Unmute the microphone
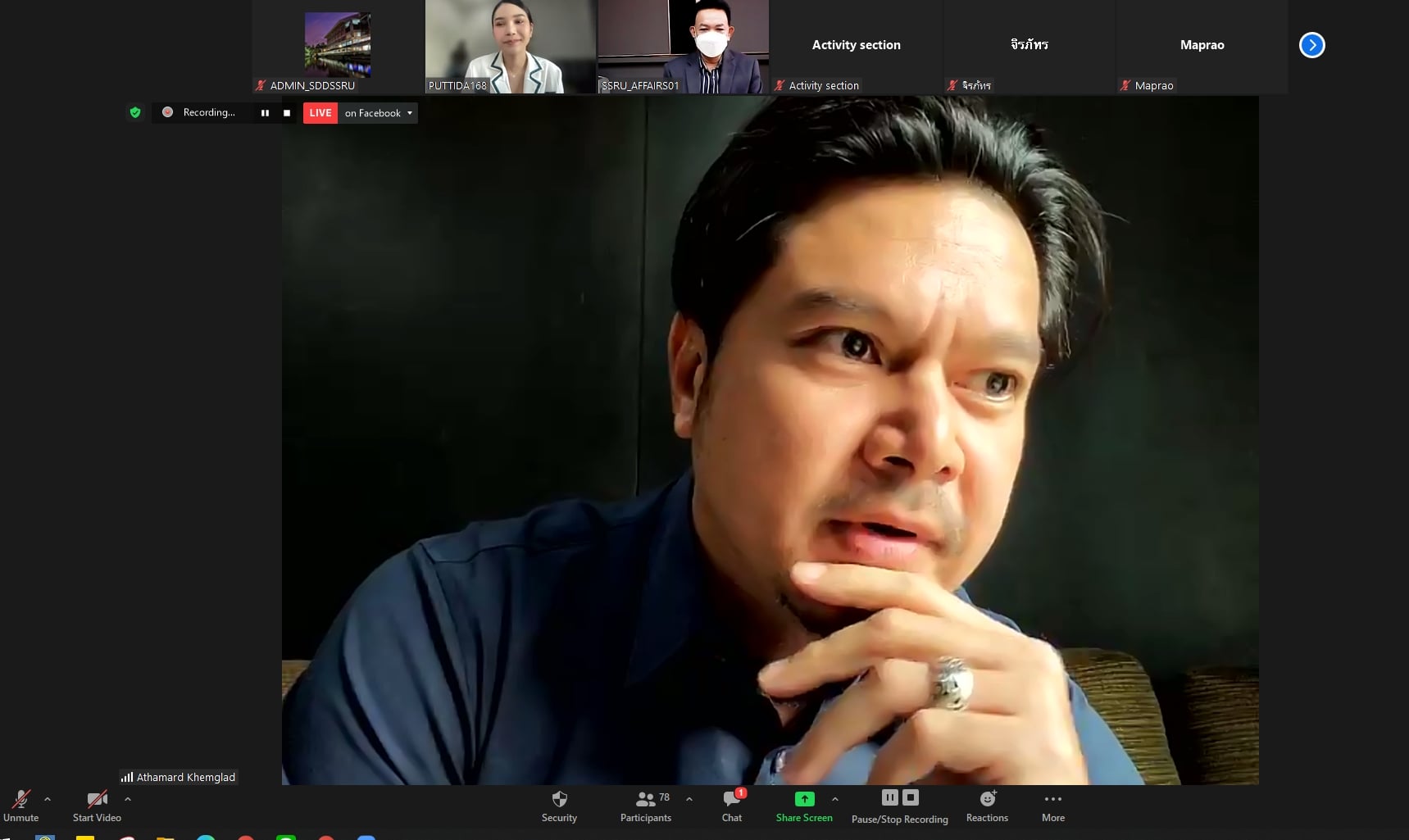The image size is (1409, 840). click(21, 806)
